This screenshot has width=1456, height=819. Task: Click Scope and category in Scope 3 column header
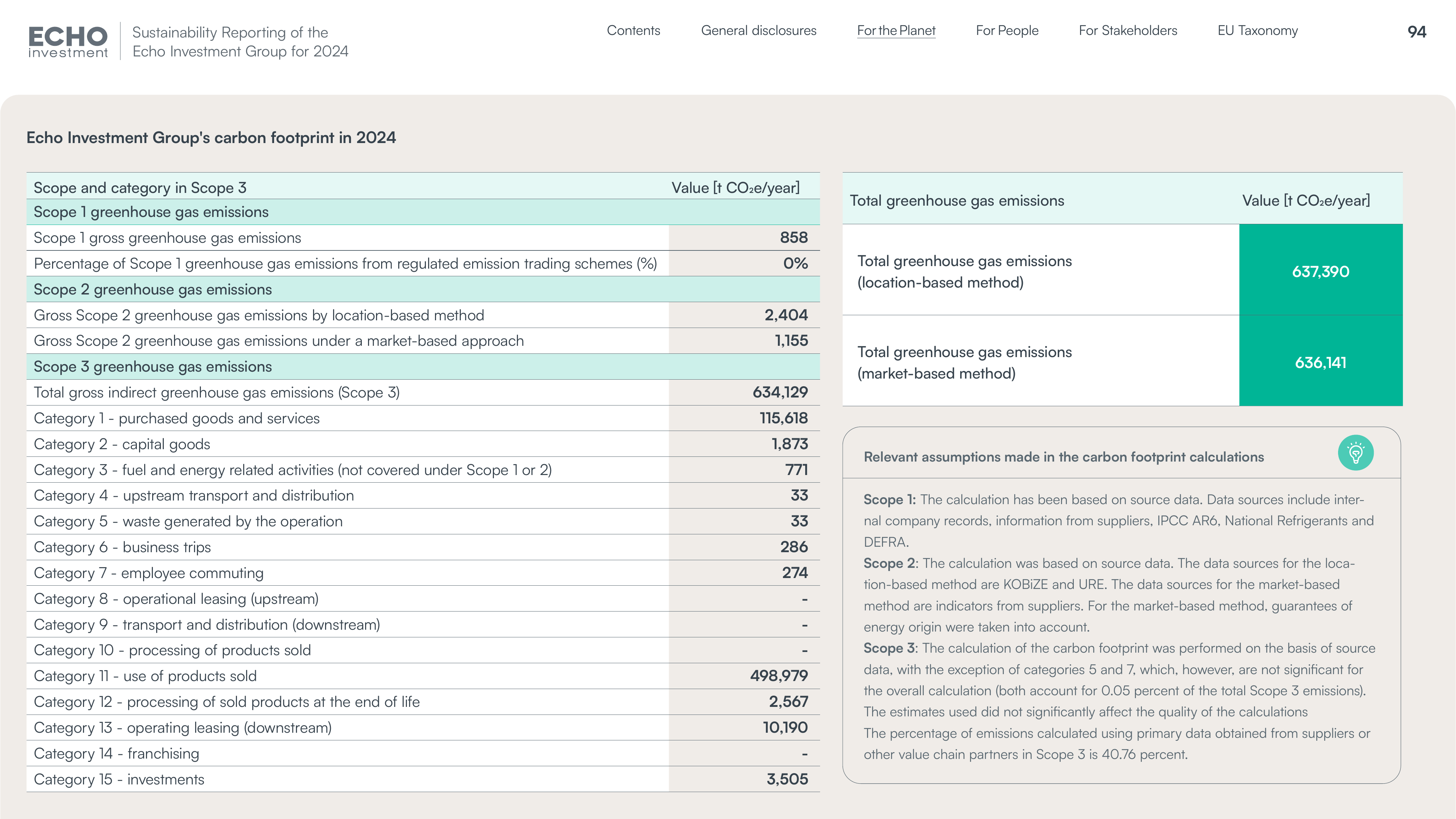tap(140, 188)
